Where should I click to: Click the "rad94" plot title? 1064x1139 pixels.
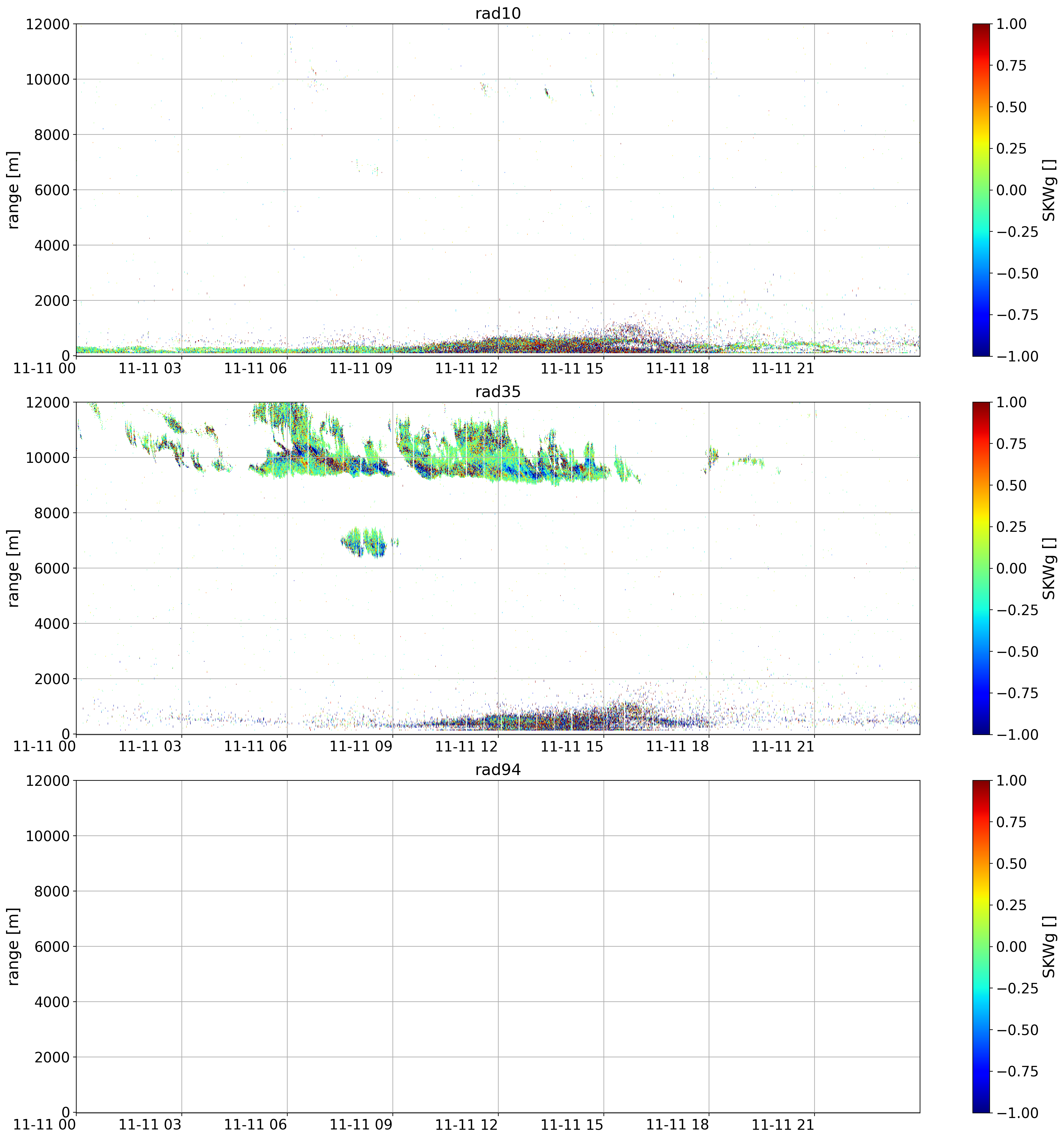click(x=498, y=770)
